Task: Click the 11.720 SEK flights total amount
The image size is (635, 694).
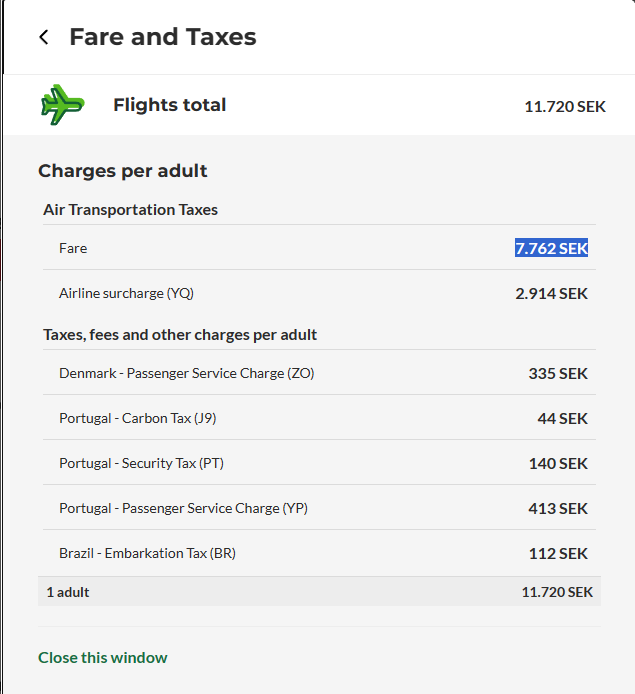Action: pyautogui.click(x=564, y=106)
